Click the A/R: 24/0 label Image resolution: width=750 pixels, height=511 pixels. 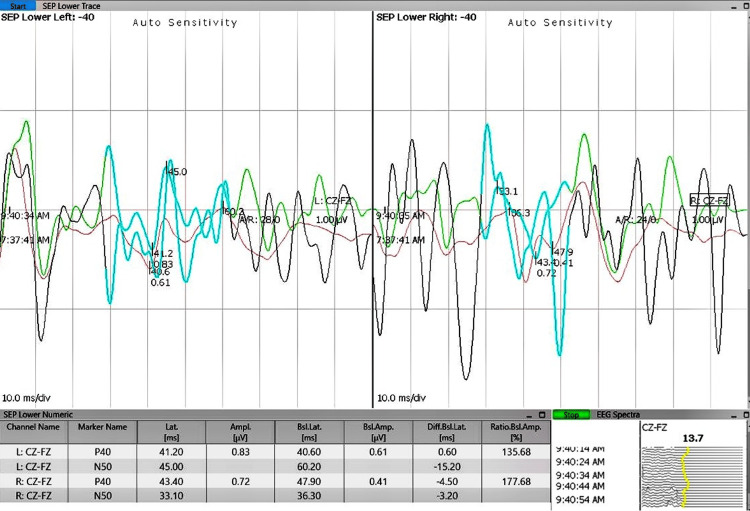[637, 220]
